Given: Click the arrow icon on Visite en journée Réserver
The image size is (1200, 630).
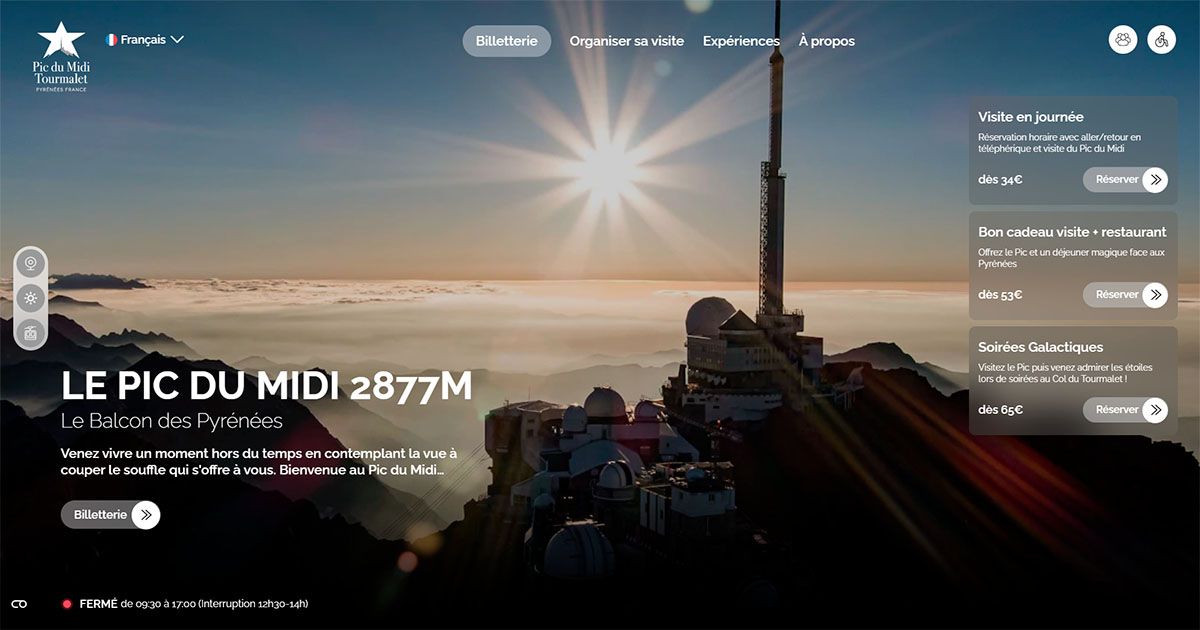Looking at the screenshot, I should click(x=1155, y=180).
